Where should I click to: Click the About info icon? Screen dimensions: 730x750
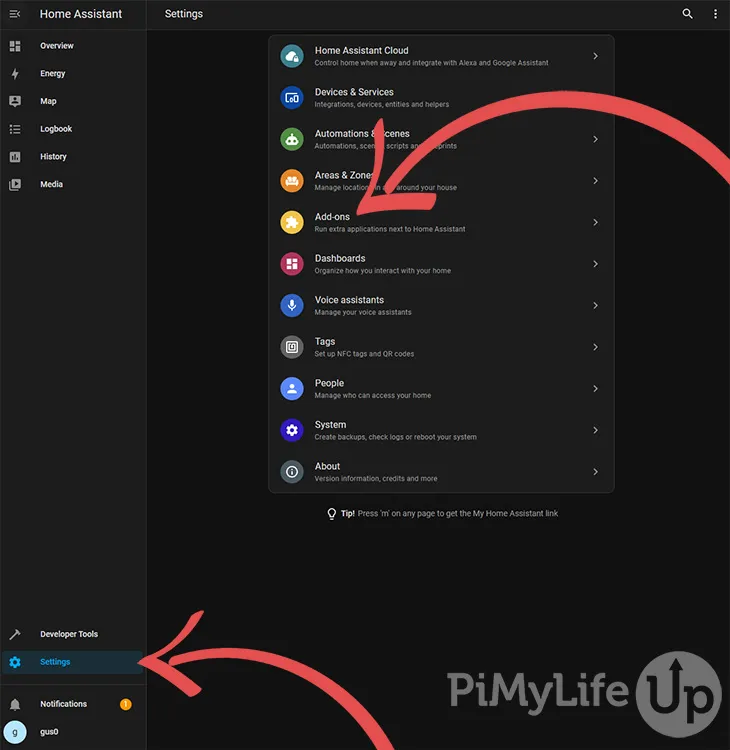point(292,472)
